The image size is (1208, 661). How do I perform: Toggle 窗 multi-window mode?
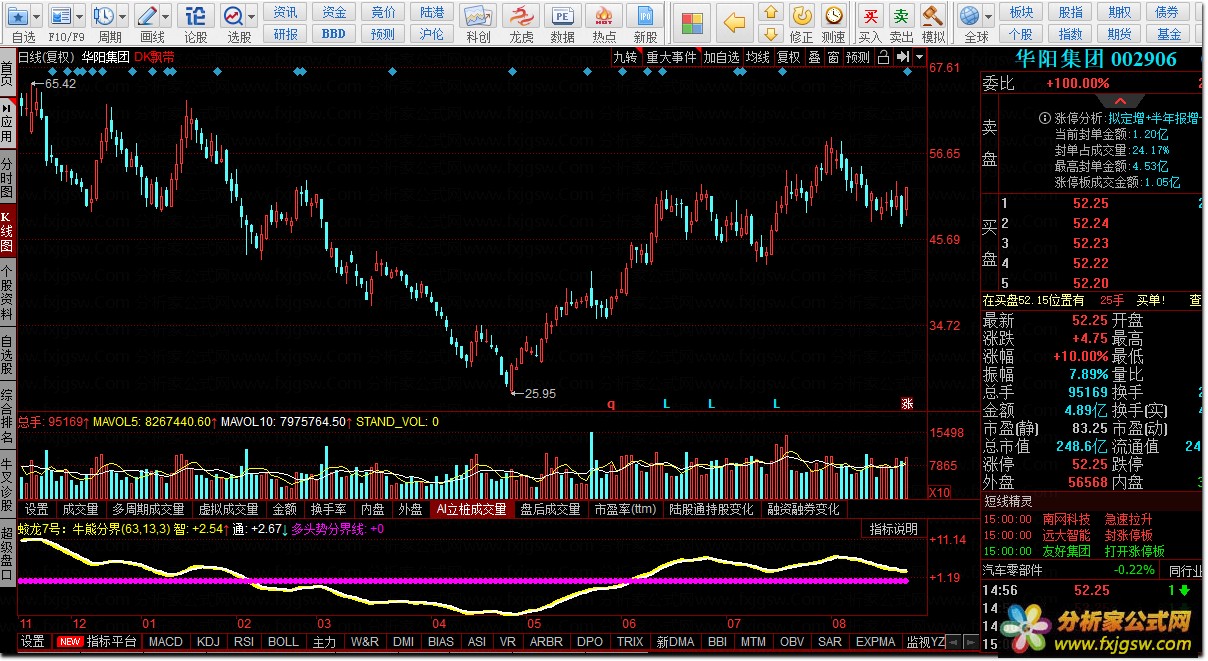tap(832, 57)
